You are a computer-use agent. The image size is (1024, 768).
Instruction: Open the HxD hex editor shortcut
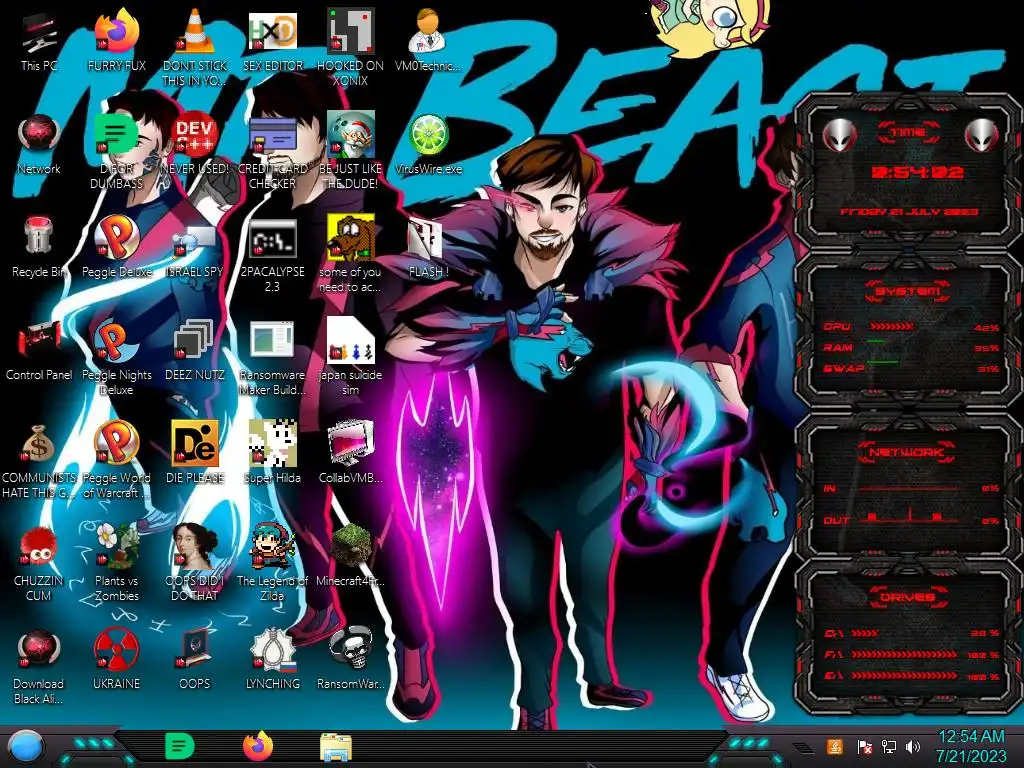(272, 33)
